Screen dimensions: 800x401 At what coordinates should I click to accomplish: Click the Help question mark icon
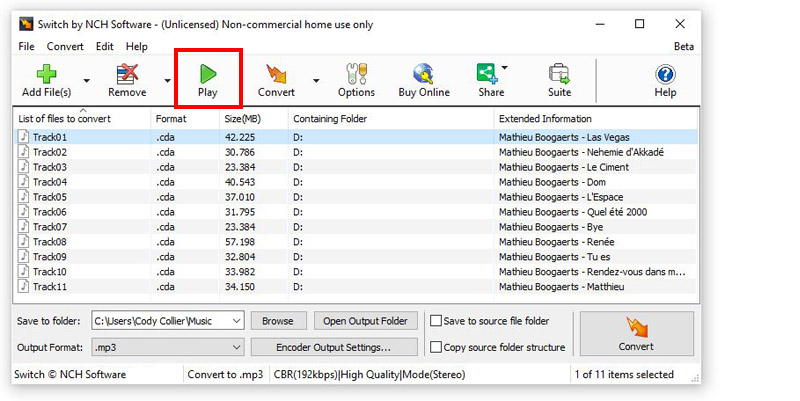pyautogui.click(x=665, y=74)
